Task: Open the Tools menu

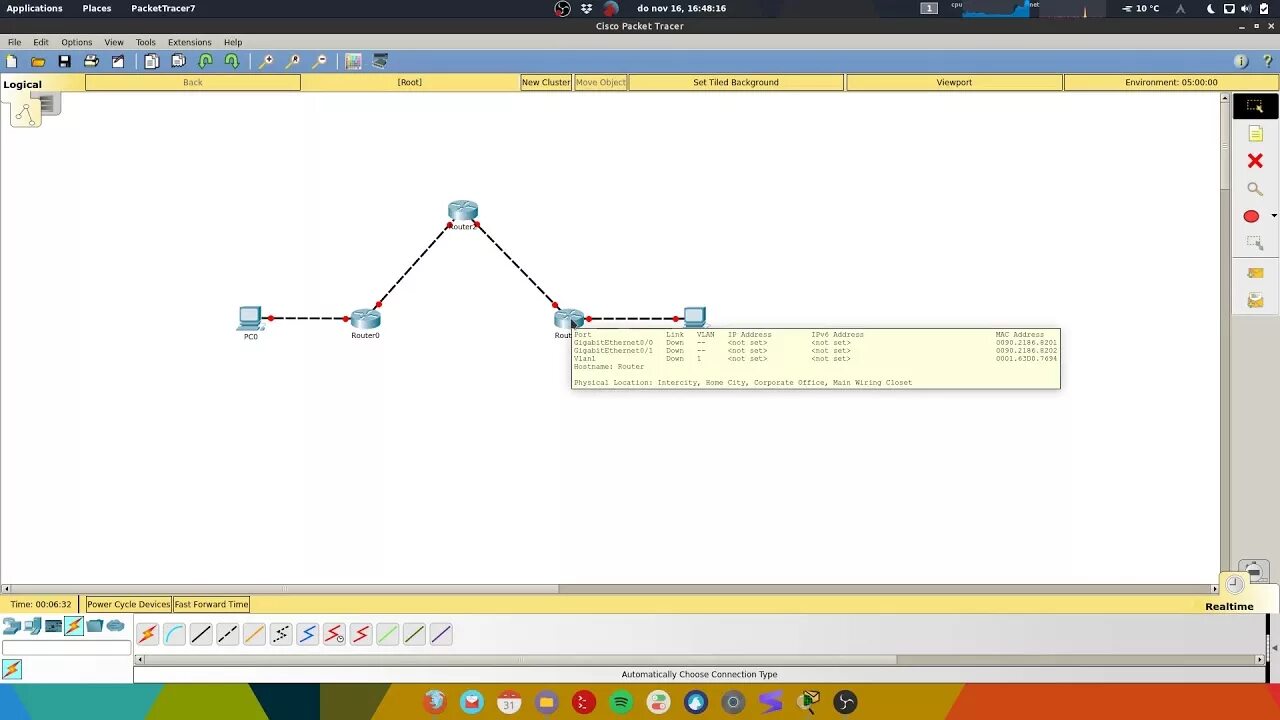Action: [145, 42]
